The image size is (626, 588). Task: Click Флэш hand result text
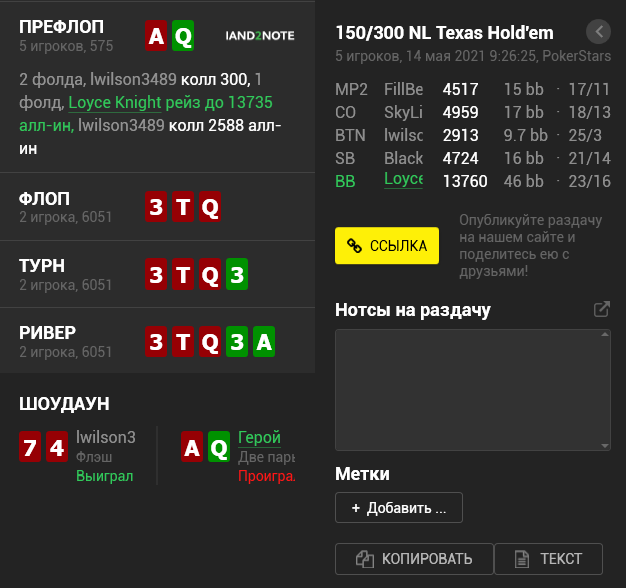coord(94,457)
